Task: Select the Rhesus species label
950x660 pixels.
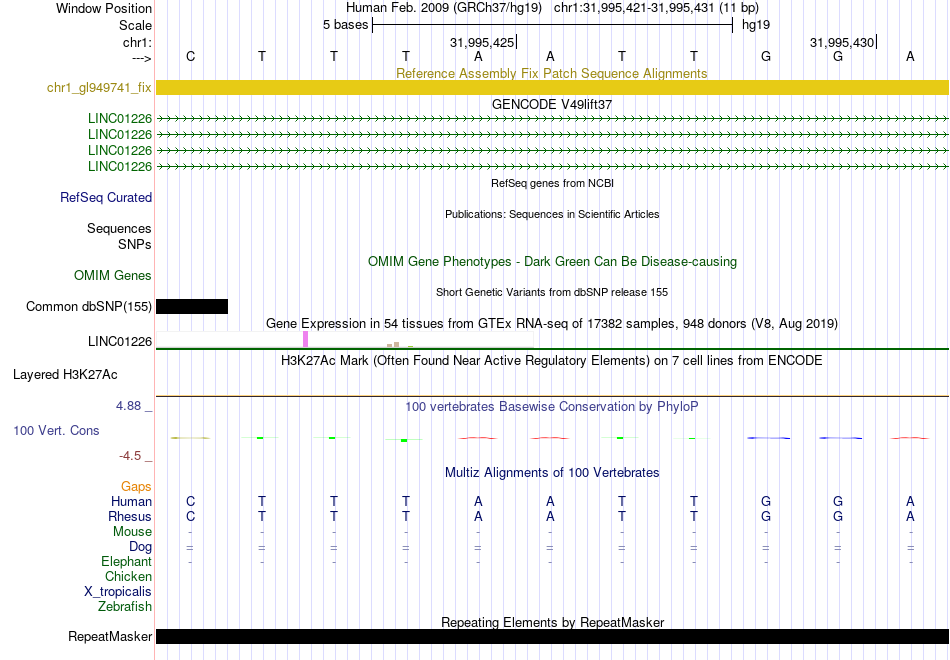Action: click(130, 516)
